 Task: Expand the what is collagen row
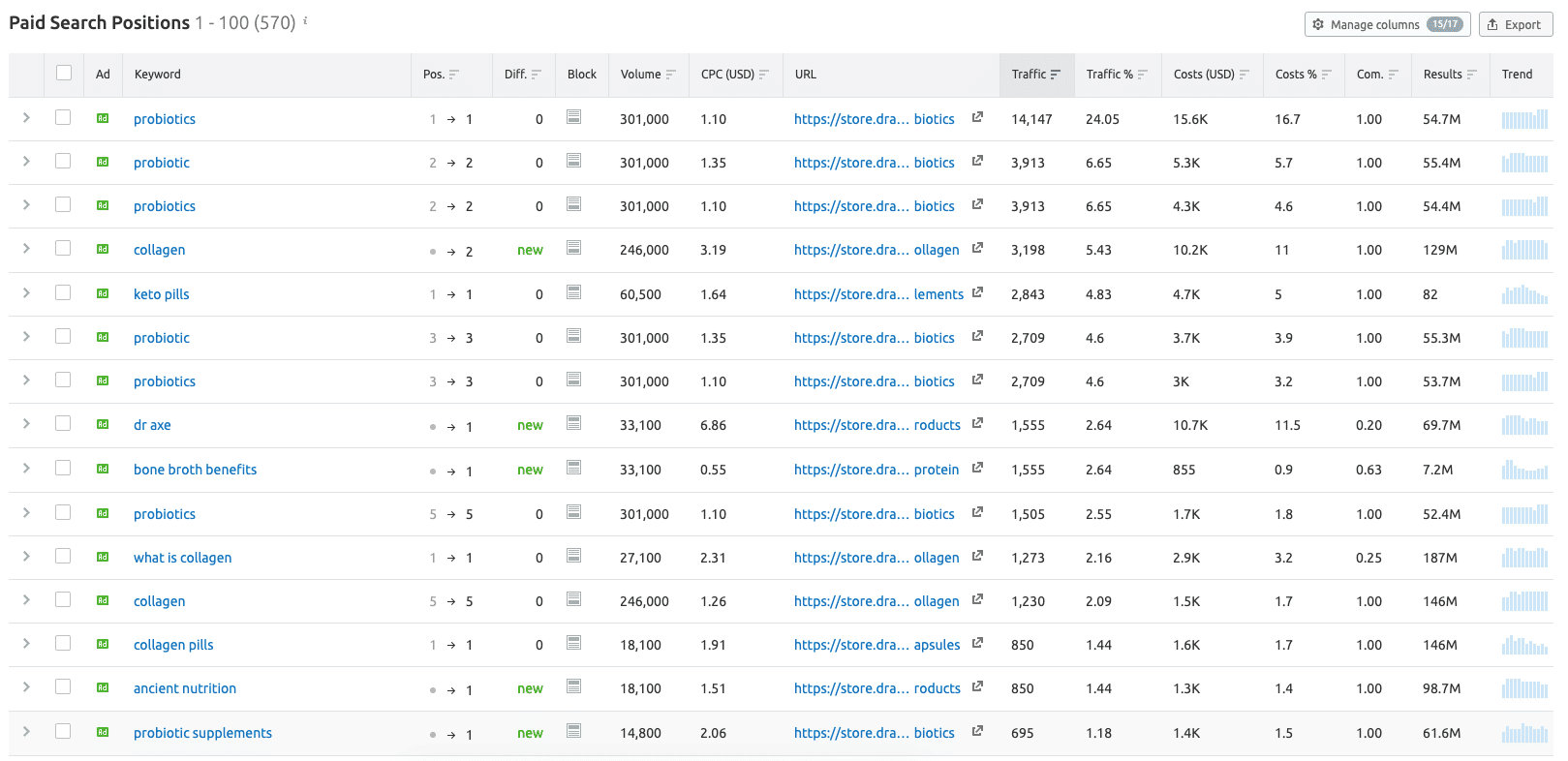coord(26,556)
